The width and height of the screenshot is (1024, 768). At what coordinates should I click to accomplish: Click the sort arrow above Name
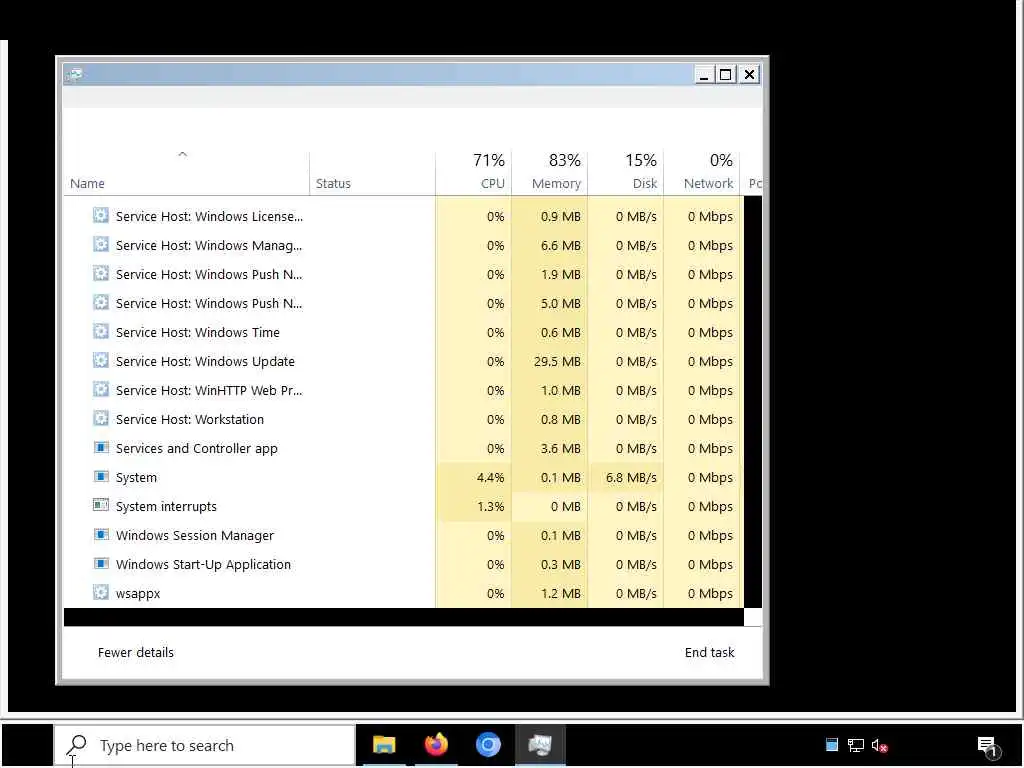tap(183, 155)
